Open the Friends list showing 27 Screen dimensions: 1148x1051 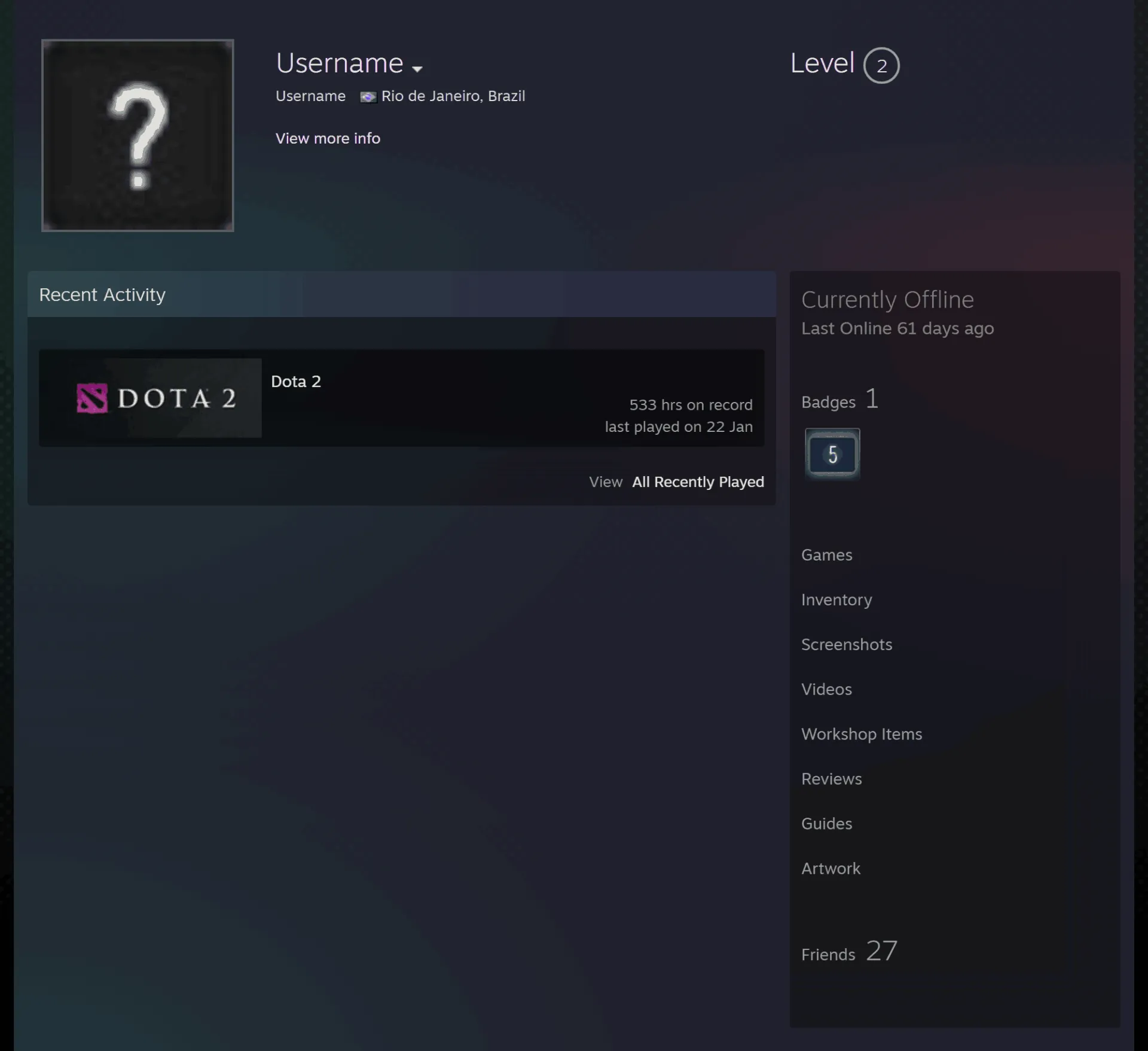(849, 951)
